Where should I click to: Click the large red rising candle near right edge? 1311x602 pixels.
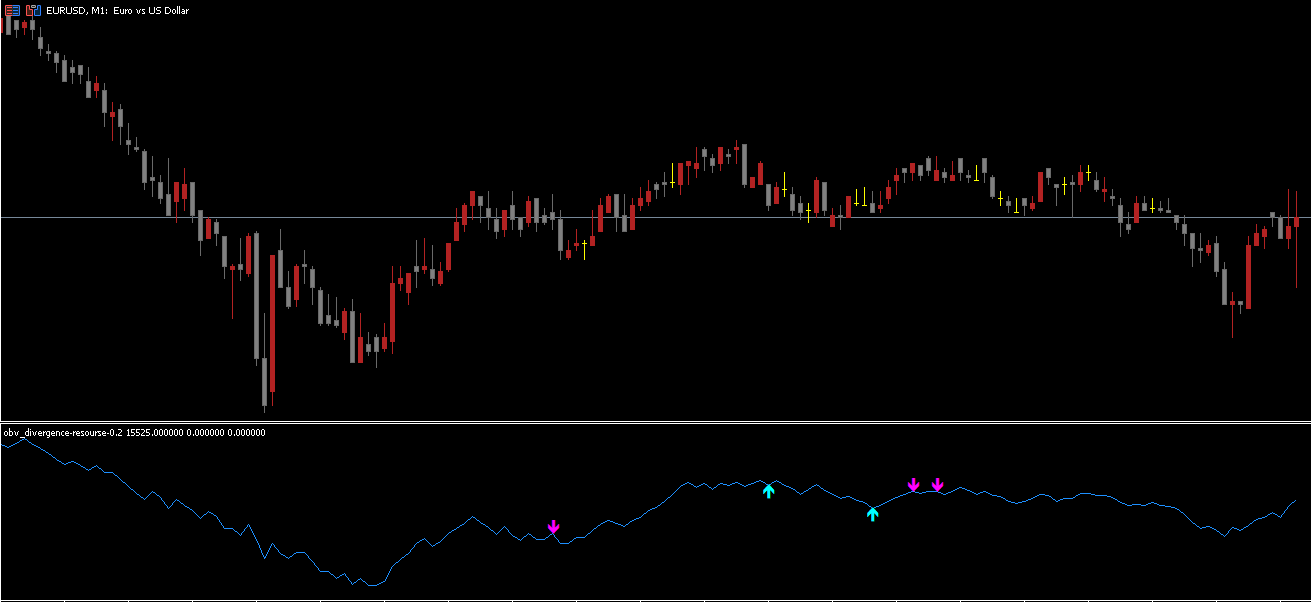click(x=1248, y=275)
